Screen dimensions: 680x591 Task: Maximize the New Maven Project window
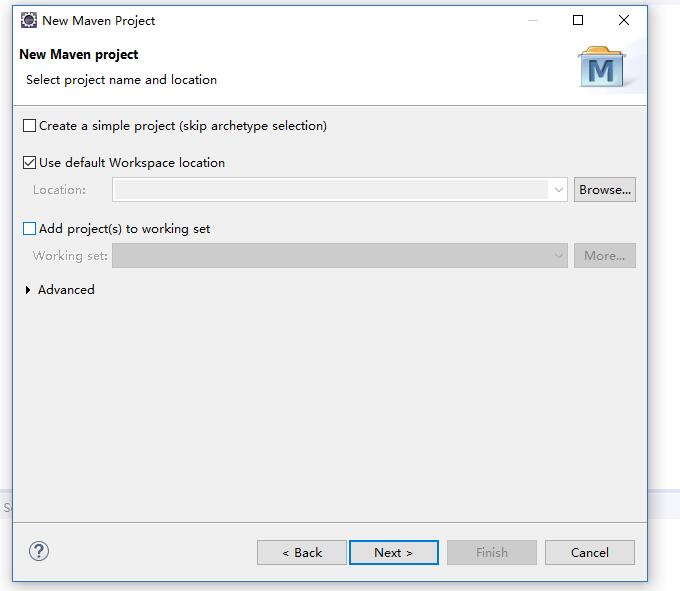pyautogui.click(x=578, y=20)
